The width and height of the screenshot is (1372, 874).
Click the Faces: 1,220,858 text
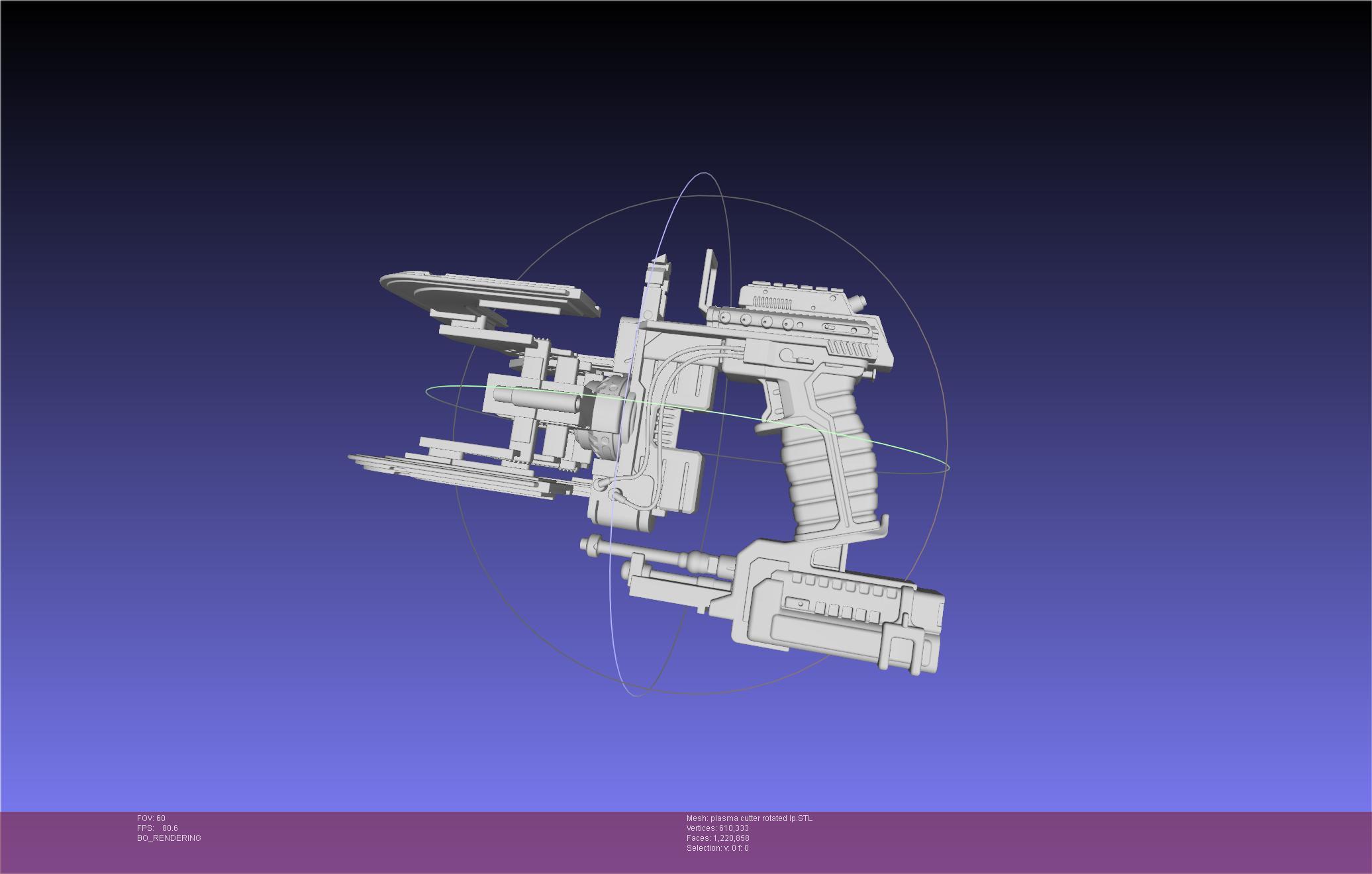pos(718,838)
